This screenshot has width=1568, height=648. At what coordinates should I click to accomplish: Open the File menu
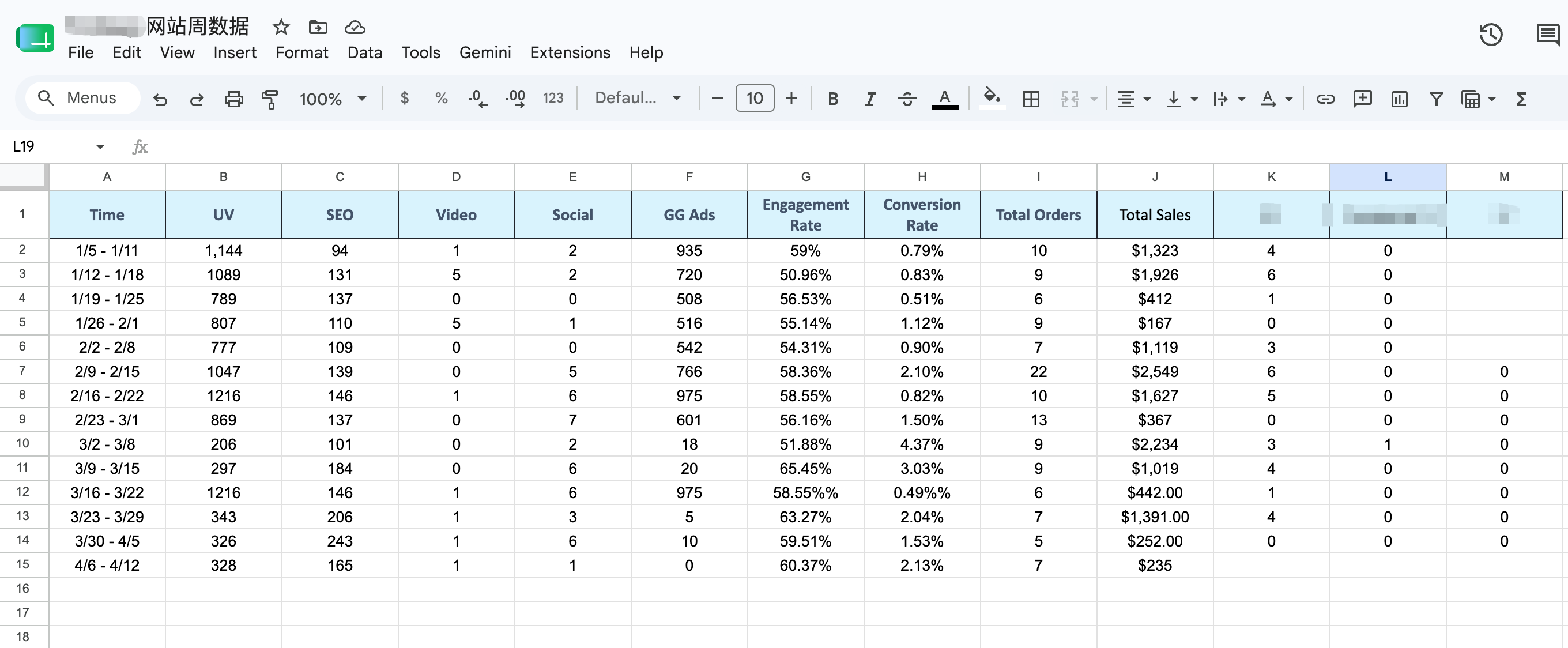(x=81, y=53)
